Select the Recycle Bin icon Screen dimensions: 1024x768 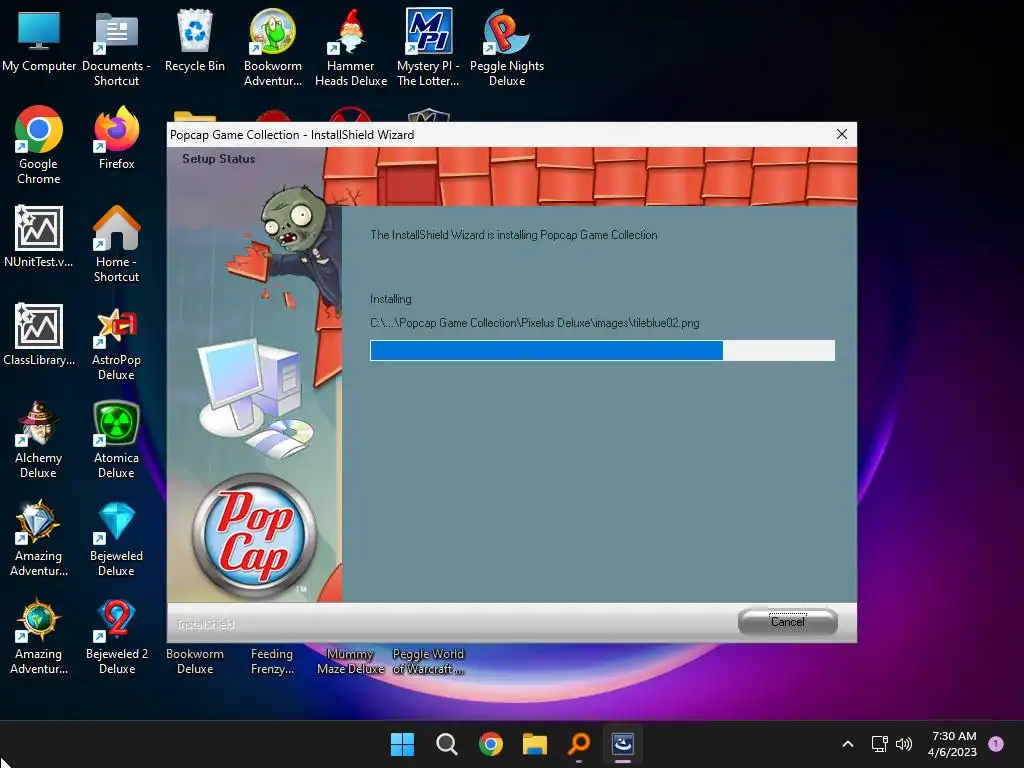pyautogui.click(x=195, y=40)
